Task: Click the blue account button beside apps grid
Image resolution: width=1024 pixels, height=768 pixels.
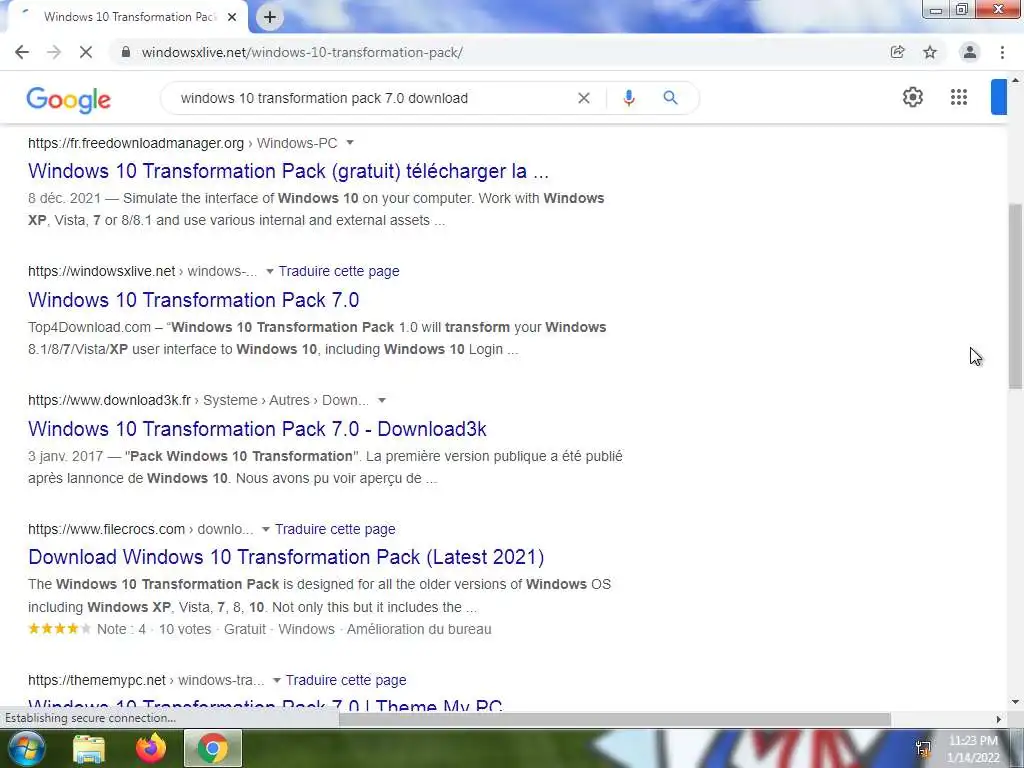Action: (x=999, y=97)
